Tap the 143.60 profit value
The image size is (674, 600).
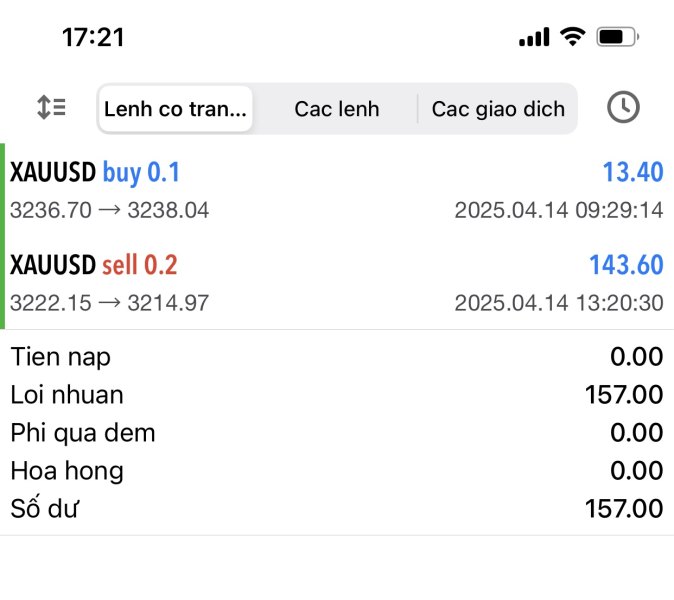626,265
